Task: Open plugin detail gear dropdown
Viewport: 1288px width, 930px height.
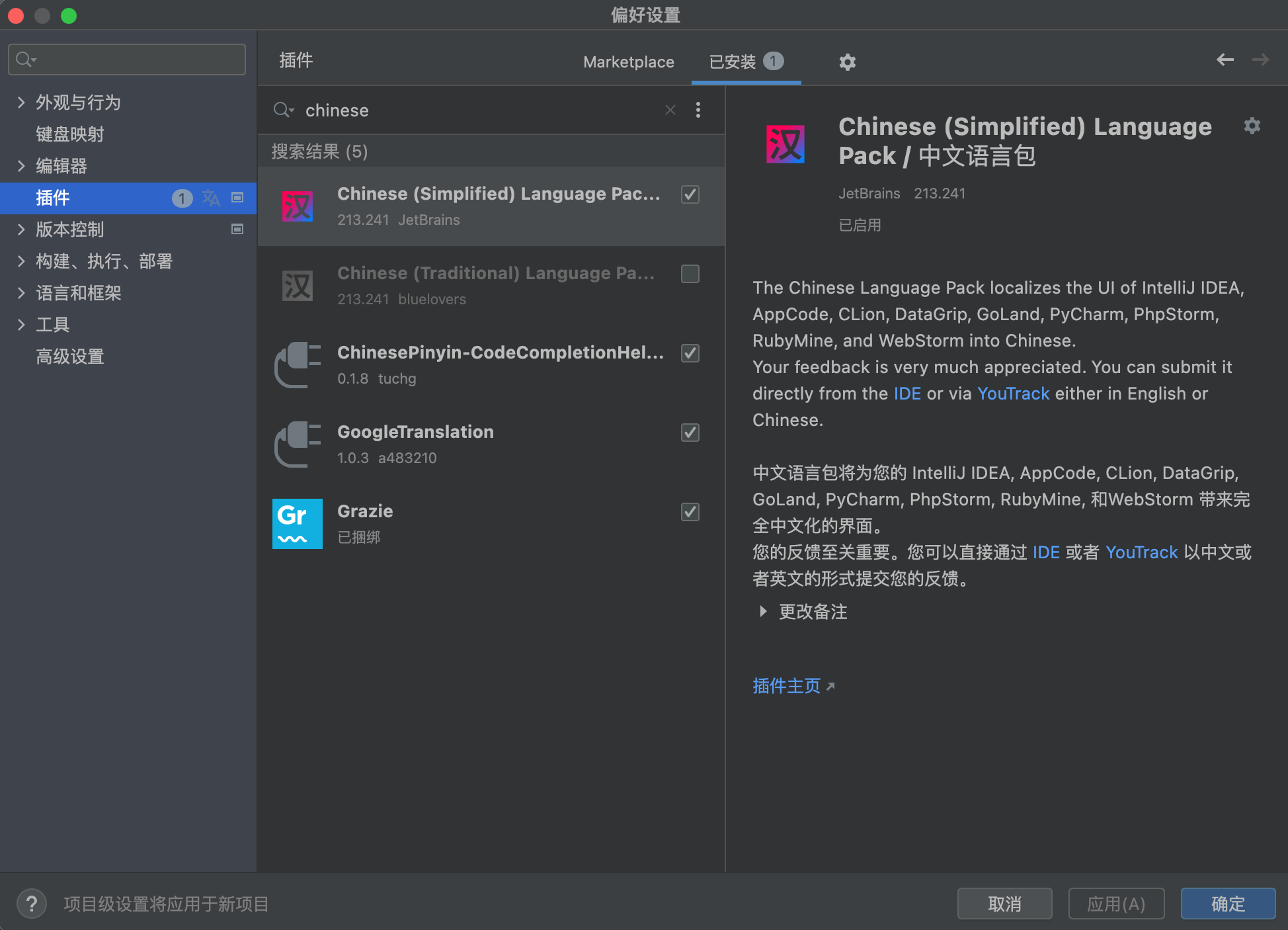Action: click(x=1252, y=126)
